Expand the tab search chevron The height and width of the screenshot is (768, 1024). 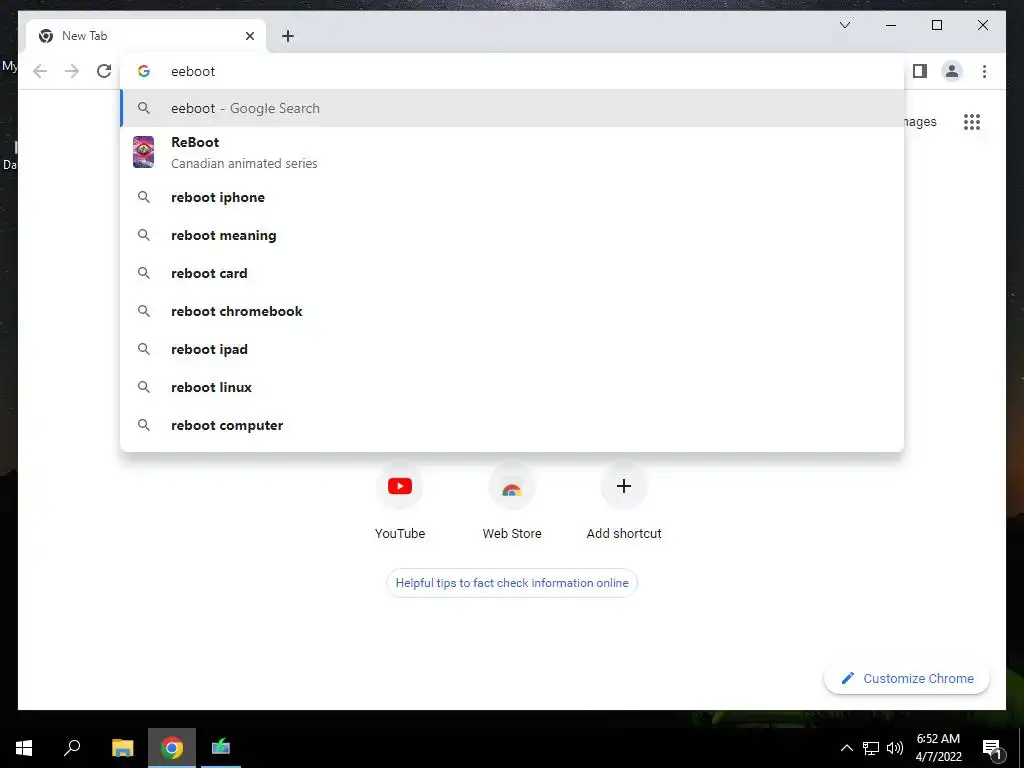[844, 25]
